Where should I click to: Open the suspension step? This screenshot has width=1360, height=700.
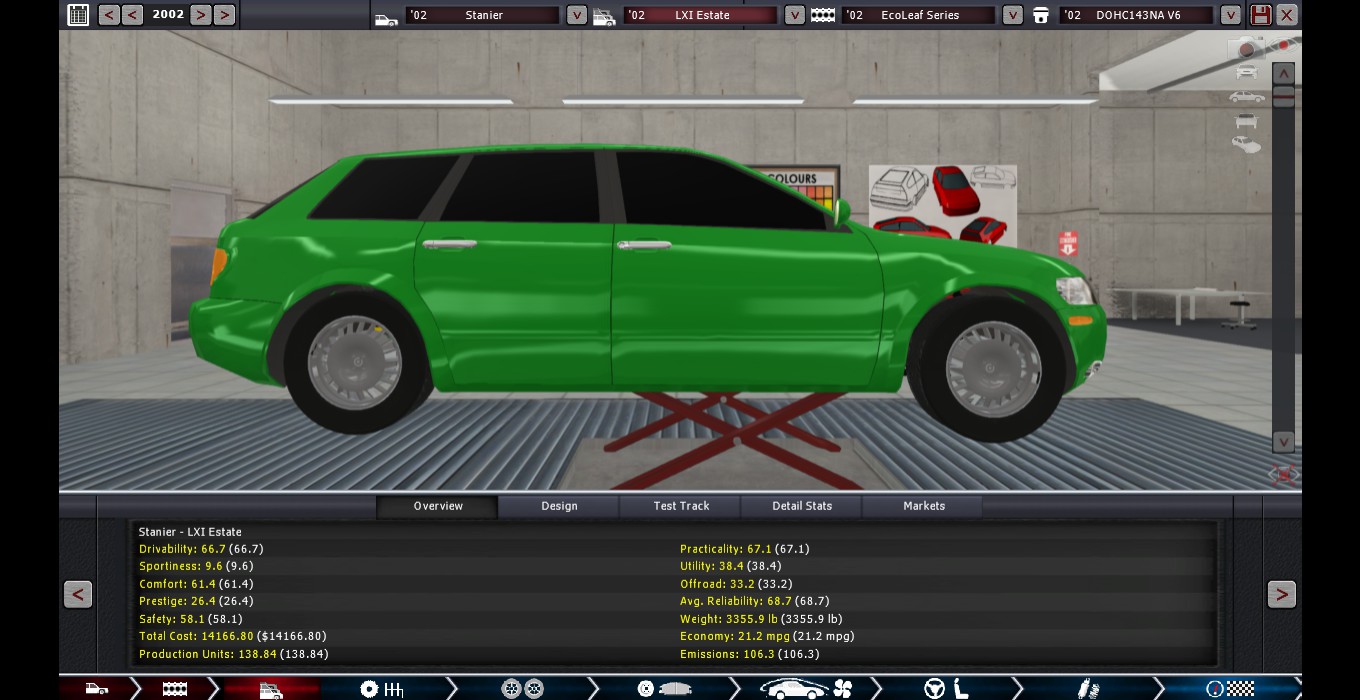pos(1087,689)
